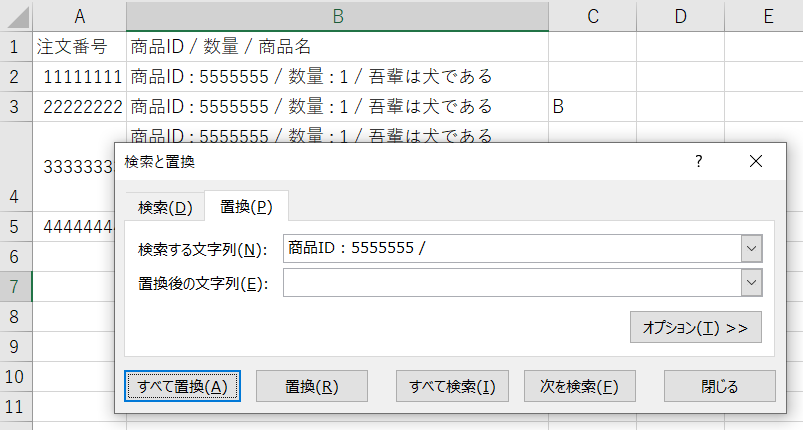This screenshot has width=803, height=430.
Task: Click cell B1 with 商品ID / 数量 / 商品名
Action: coord(337,46)
